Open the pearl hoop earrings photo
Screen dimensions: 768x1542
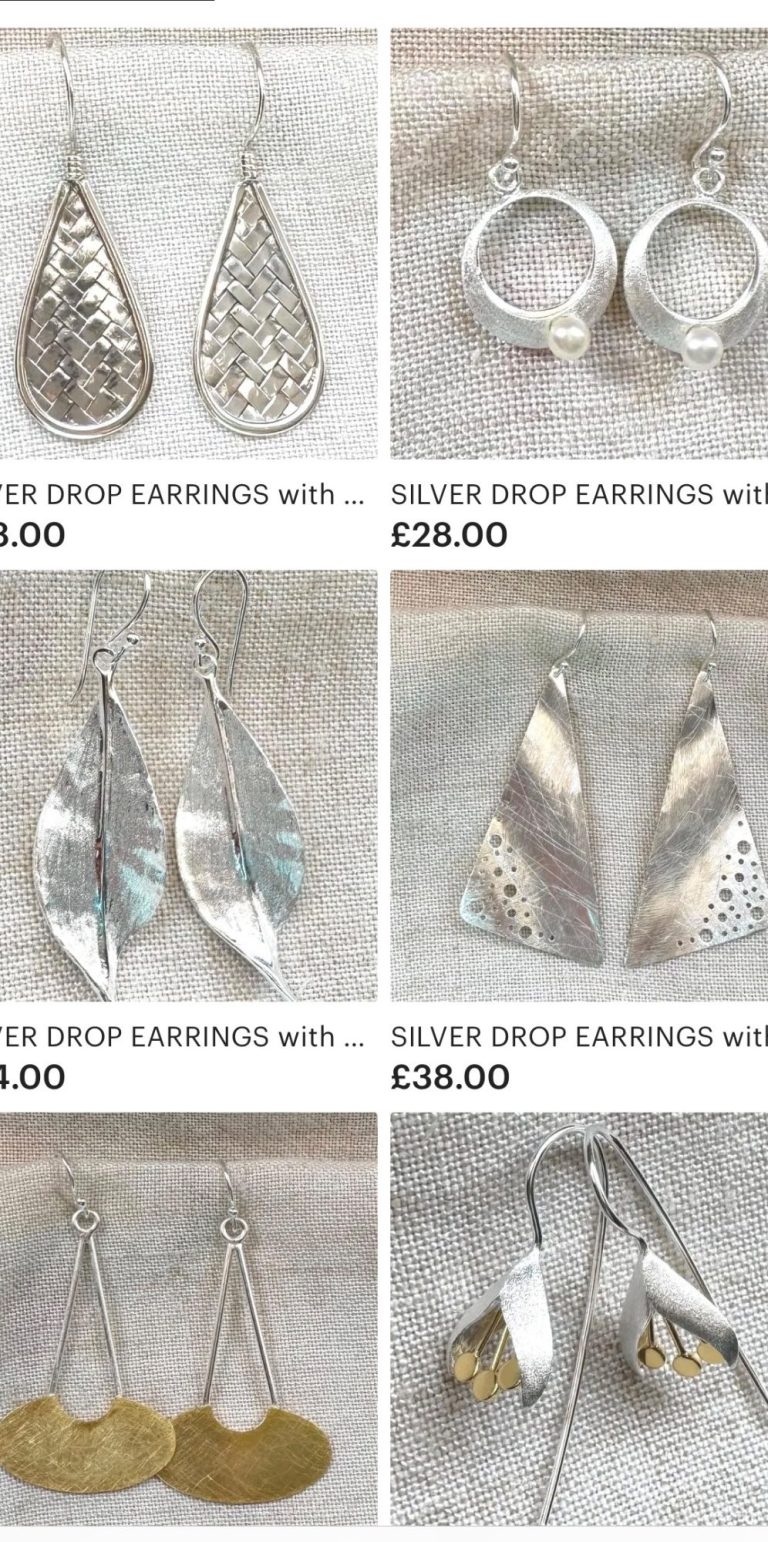(x=579, y=243)
